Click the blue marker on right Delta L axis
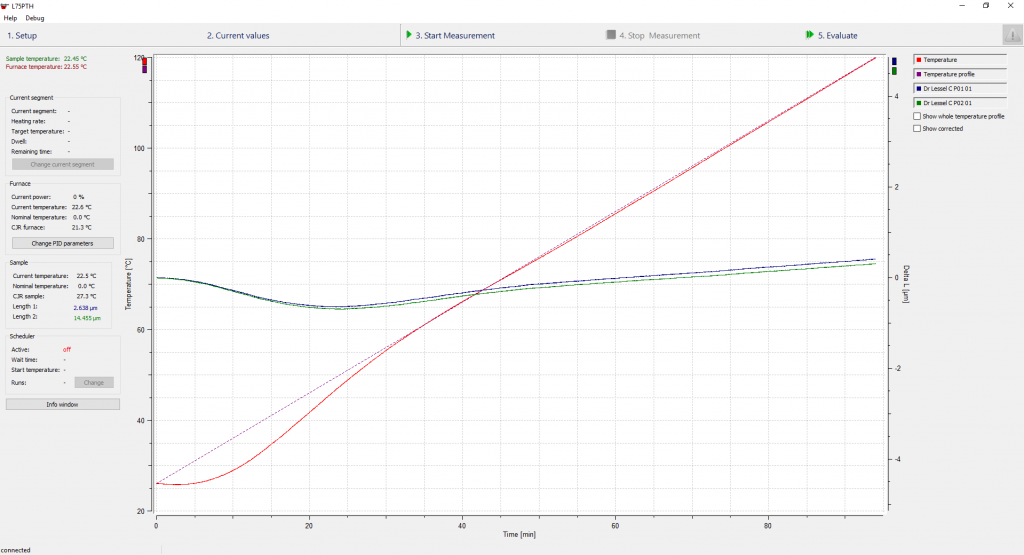The image size is (1024, 555). 894,62
